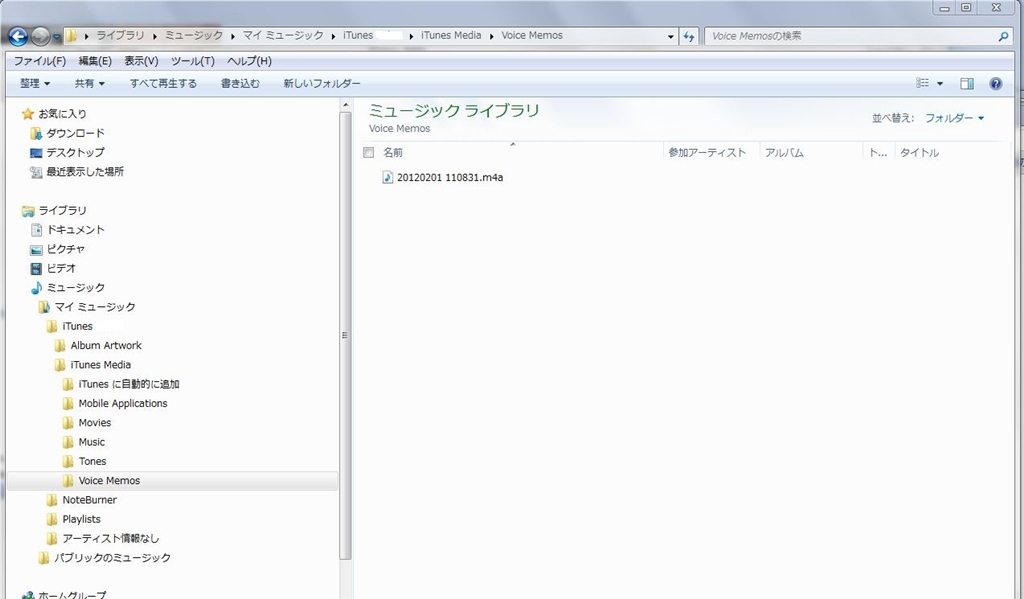Toggle the preview pane icon

pos(967,84)
